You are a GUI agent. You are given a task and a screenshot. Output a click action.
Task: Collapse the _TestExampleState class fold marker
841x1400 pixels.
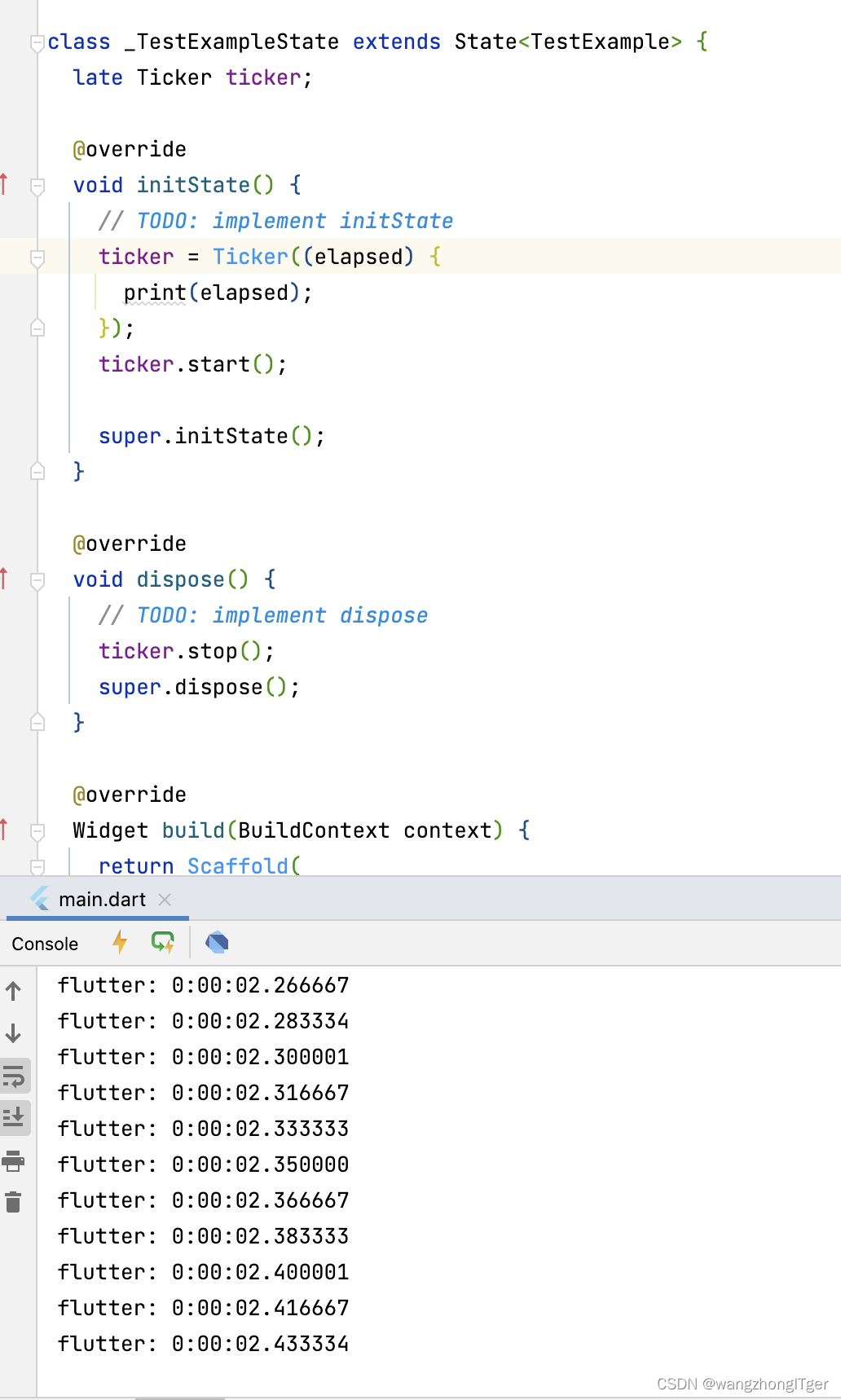pos(37,42)
